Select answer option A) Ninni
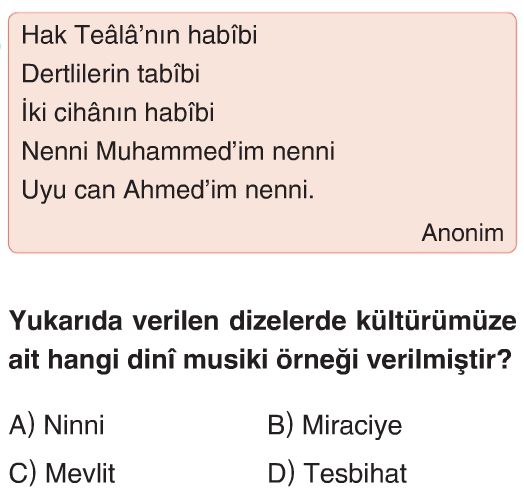The height and width of the screenshot is (498, 524). tap(56, 425)
